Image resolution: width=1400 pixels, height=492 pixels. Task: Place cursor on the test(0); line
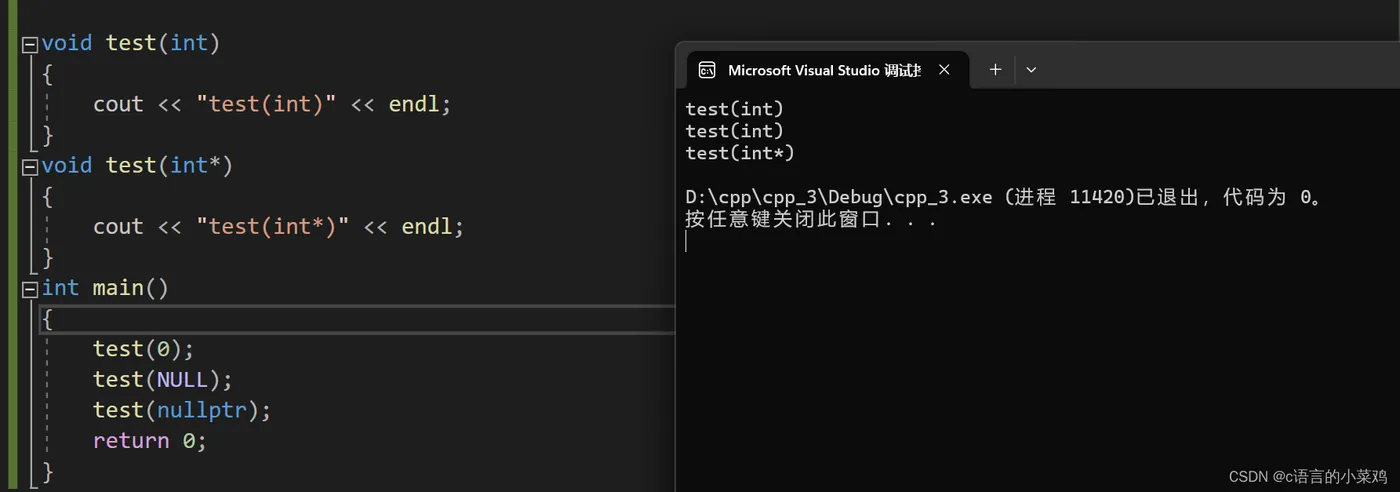pos(143,349)
